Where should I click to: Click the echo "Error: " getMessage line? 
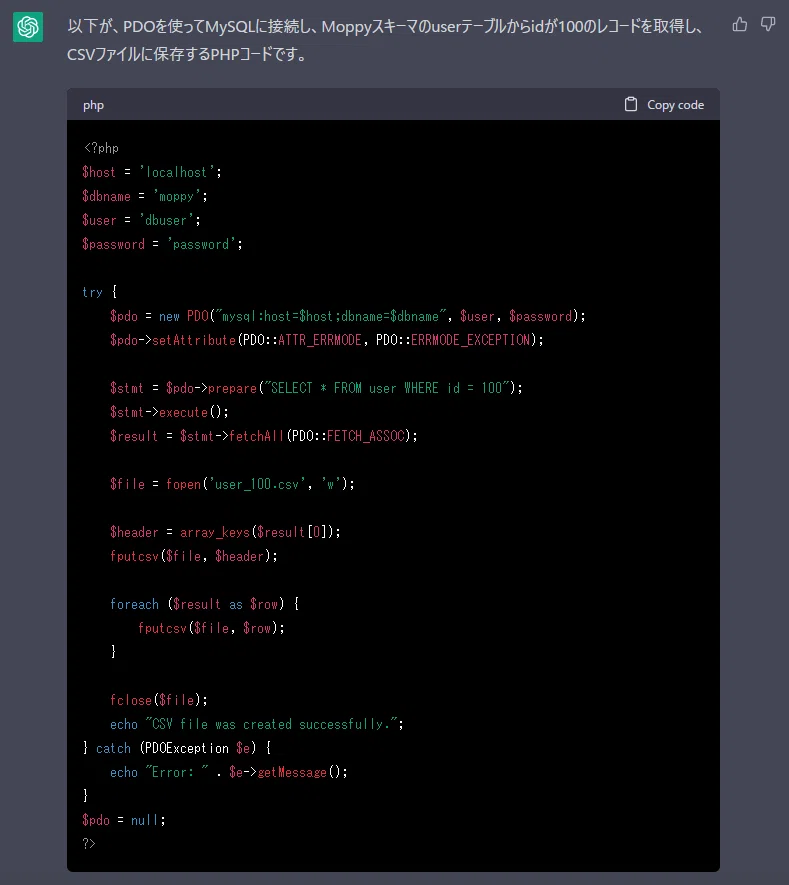pyautogui.click(x=229, y=773)
